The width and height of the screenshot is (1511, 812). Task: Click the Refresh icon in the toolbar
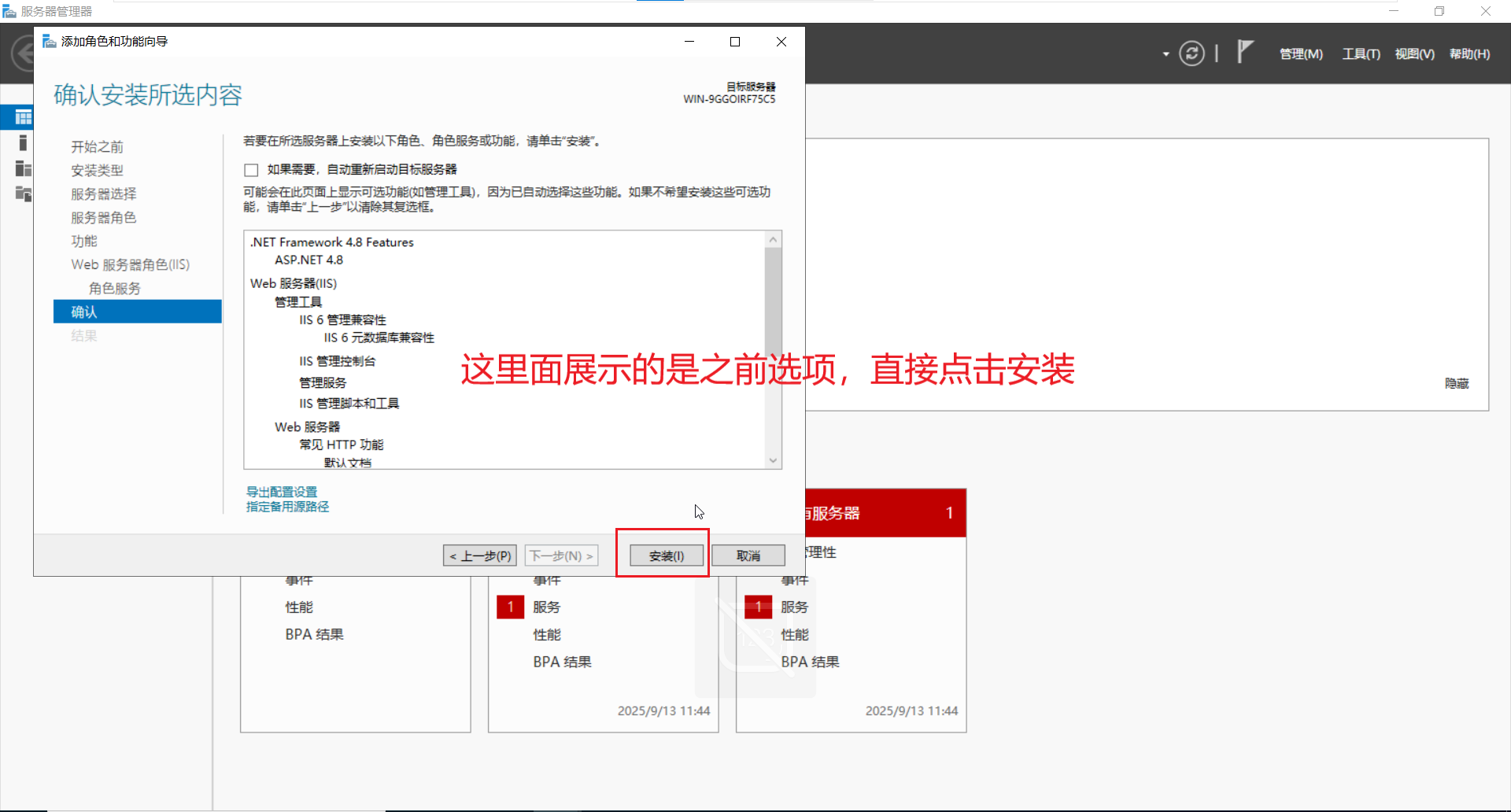[1192, 53]
